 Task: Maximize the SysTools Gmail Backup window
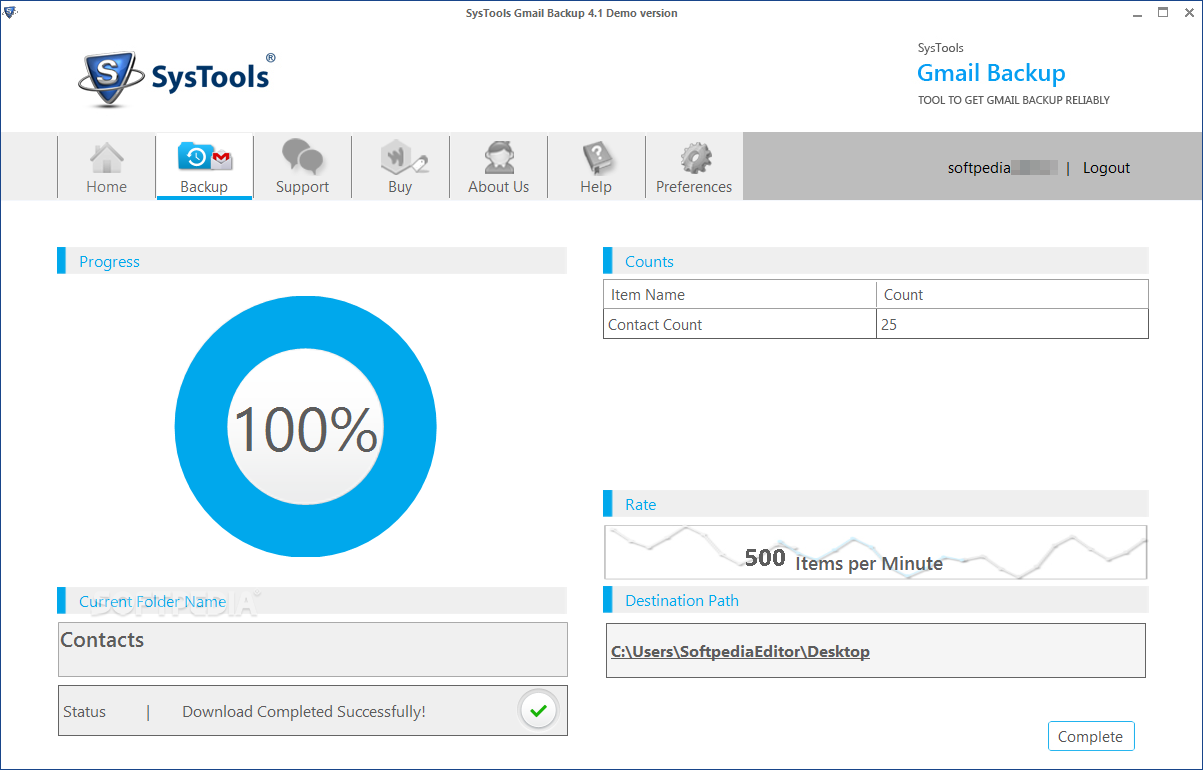click(1163, 13)
